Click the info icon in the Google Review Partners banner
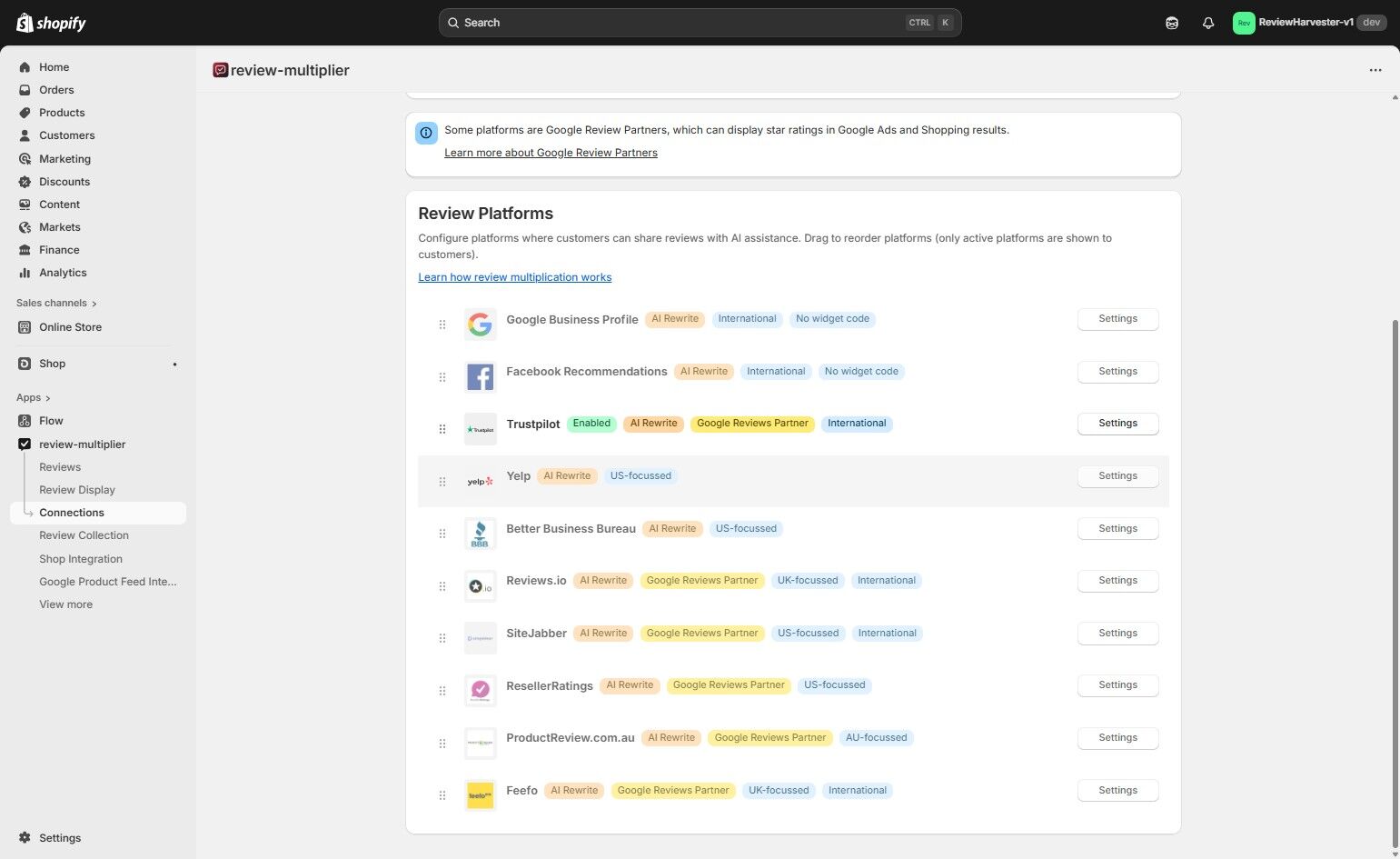1400x859 pixels. (426, 133)
